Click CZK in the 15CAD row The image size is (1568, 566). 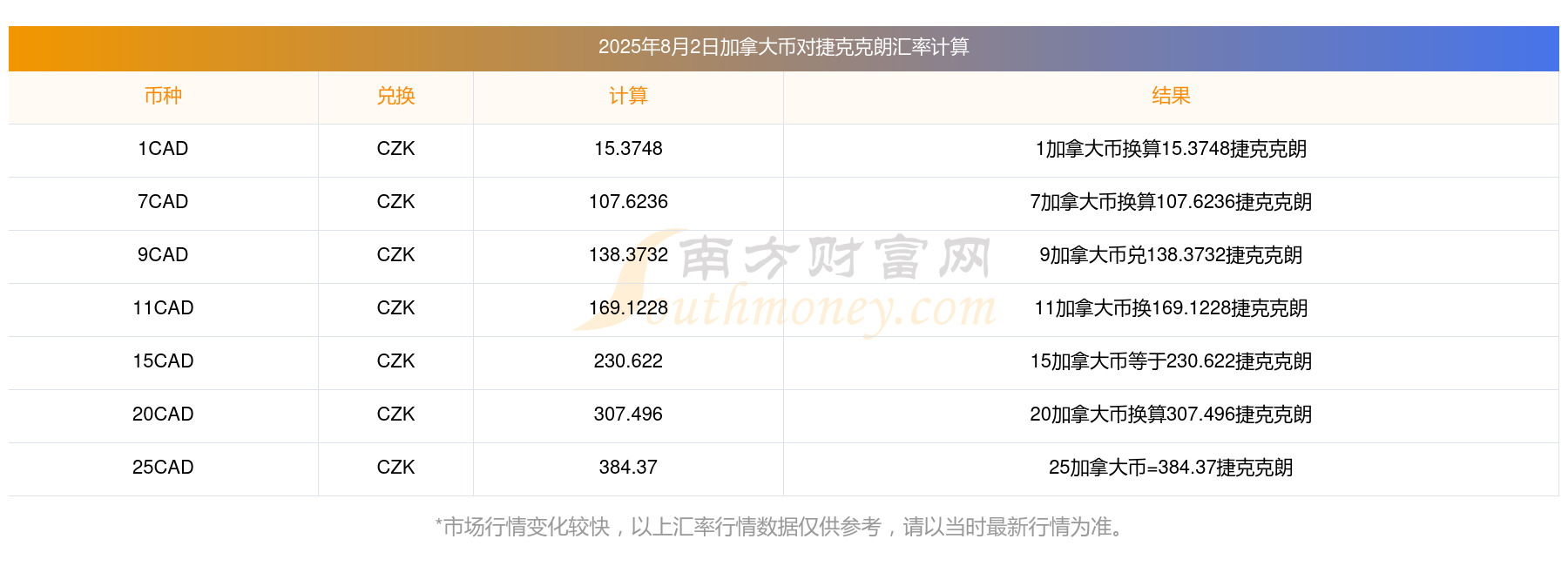pyautogui.click(x=395, y=361)
